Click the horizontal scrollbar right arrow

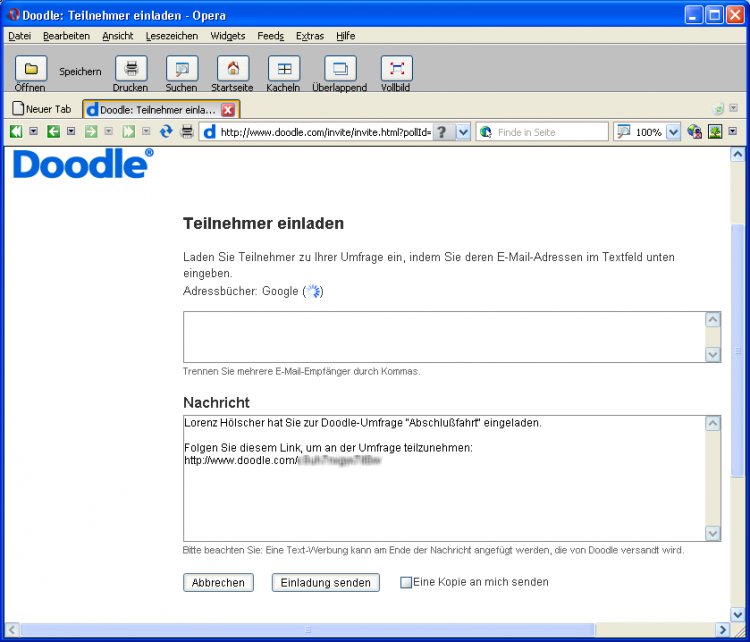tap(723, 630)
